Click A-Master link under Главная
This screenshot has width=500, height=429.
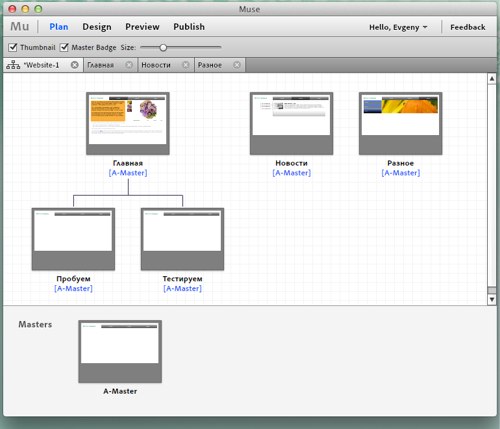tap(128, 173)
